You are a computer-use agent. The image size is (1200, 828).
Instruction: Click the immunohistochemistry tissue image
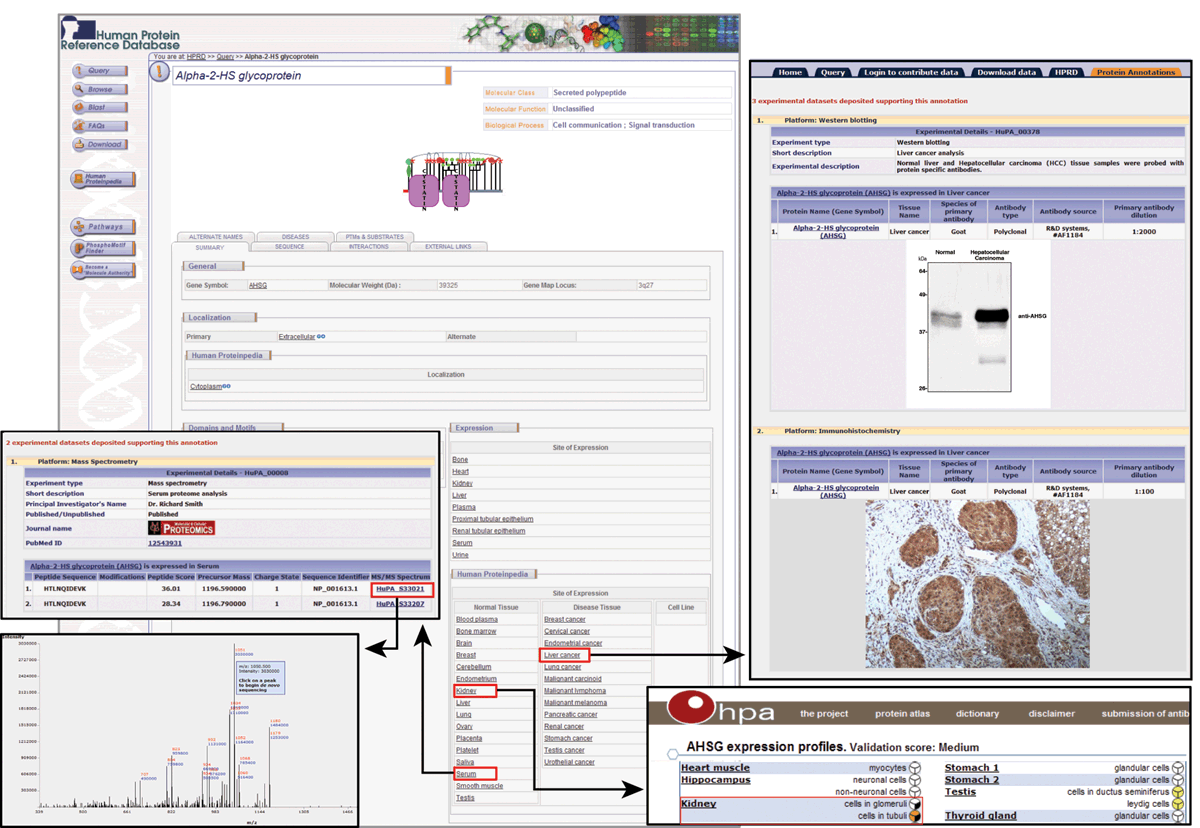(977, 584)
